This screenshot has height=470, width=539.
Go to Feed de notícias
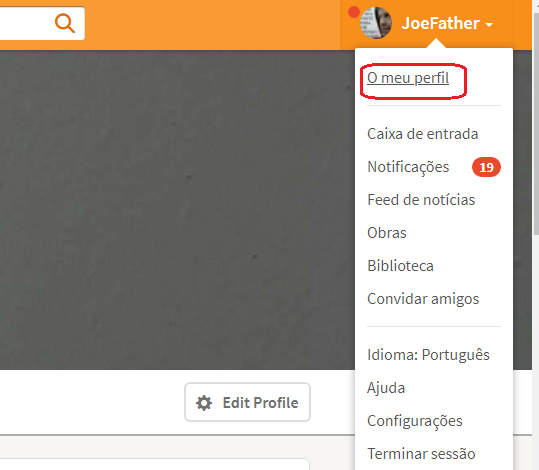421,200
